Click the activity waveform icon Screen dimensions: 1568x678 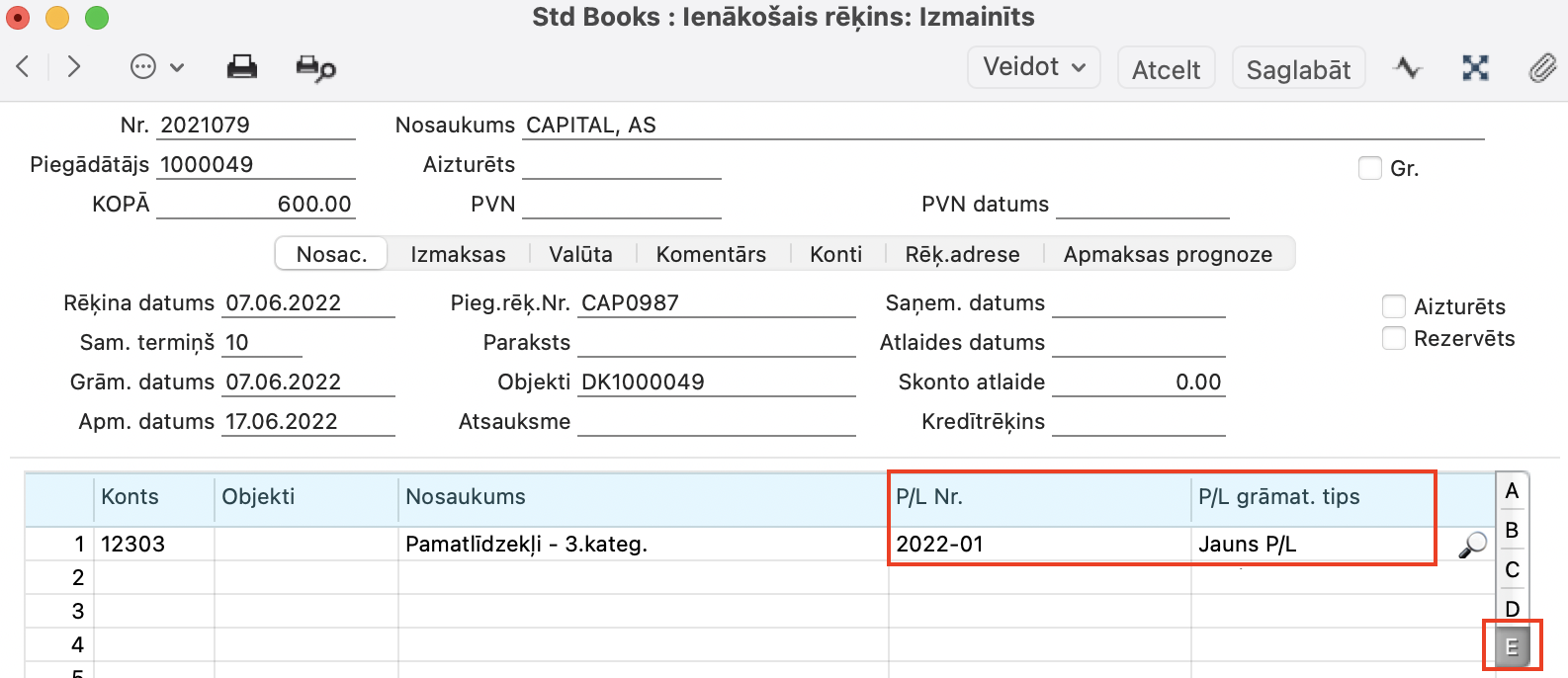point(1407,67)
